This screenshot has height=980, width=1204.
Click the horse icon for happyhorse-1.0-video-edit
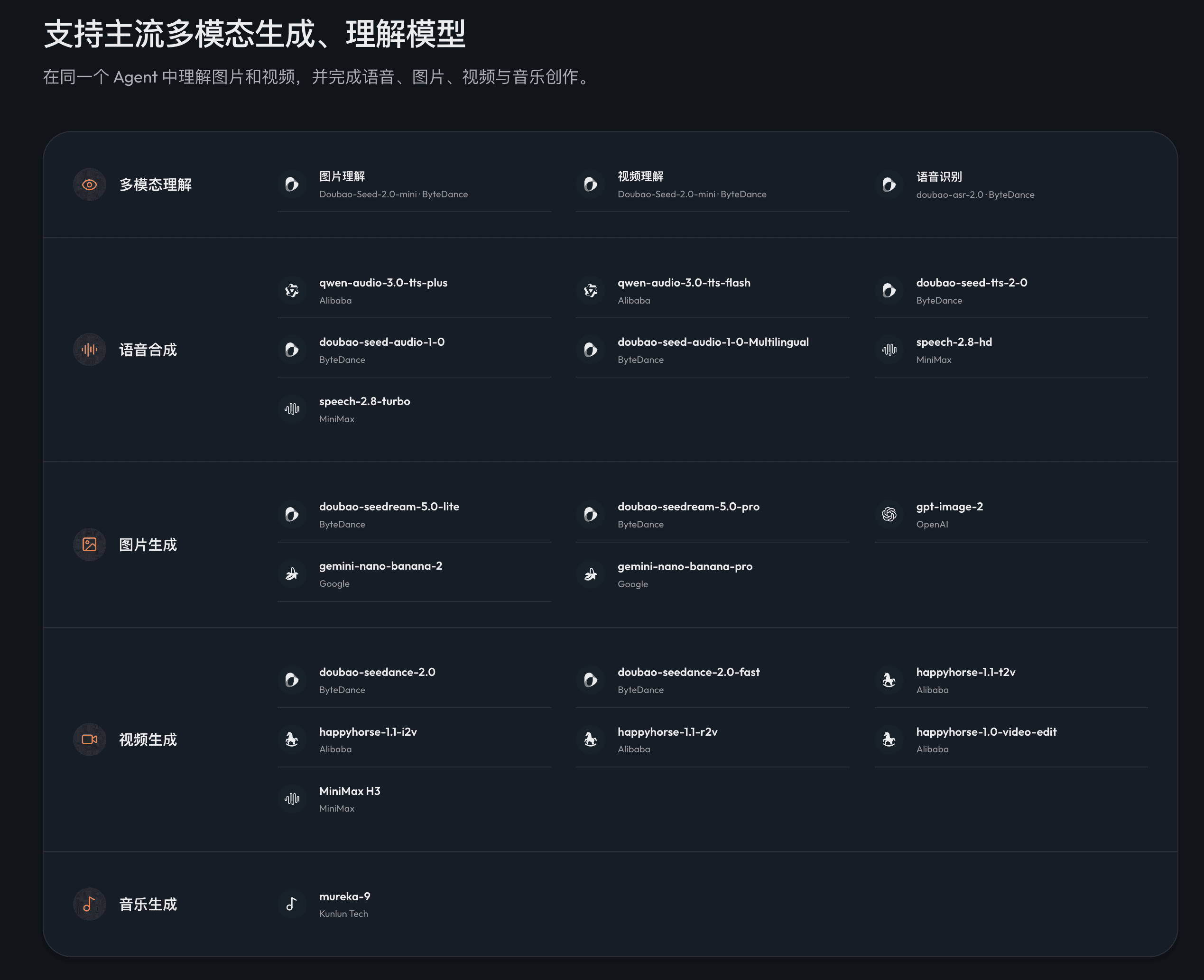coord(889,740)
